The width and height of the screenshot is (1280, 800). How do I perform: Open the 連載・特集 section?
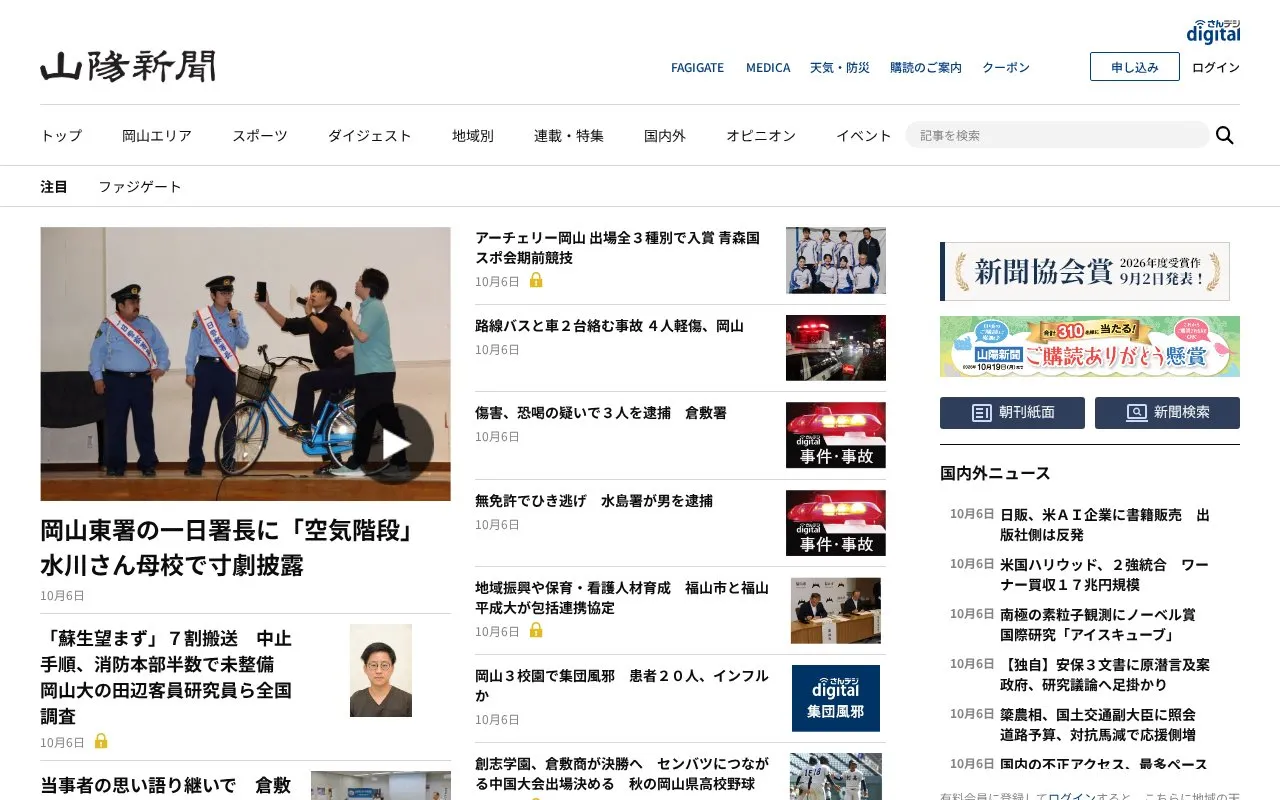(569, 135)
